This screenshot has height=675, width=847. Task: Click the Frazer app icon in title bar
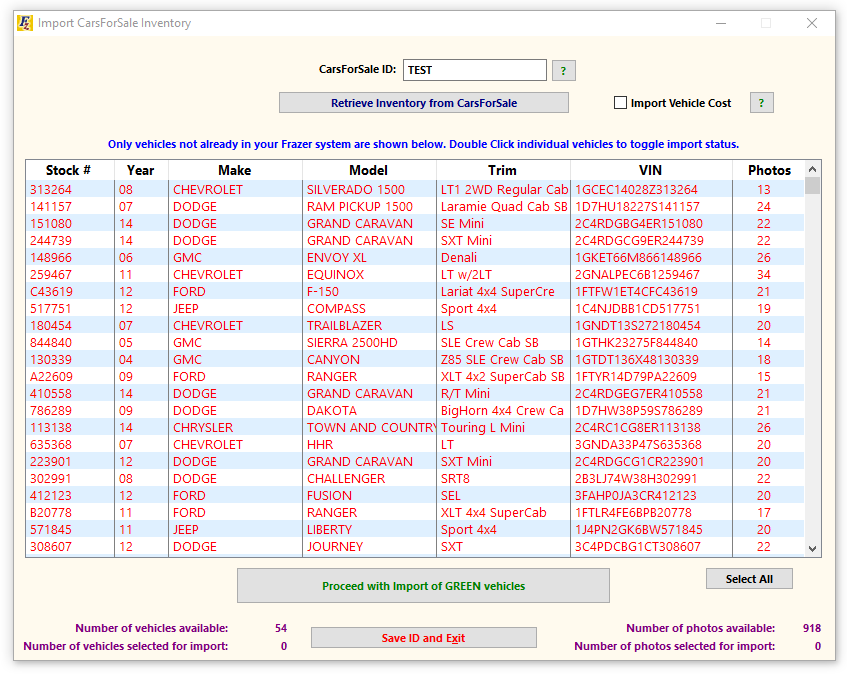click(25, 23)
